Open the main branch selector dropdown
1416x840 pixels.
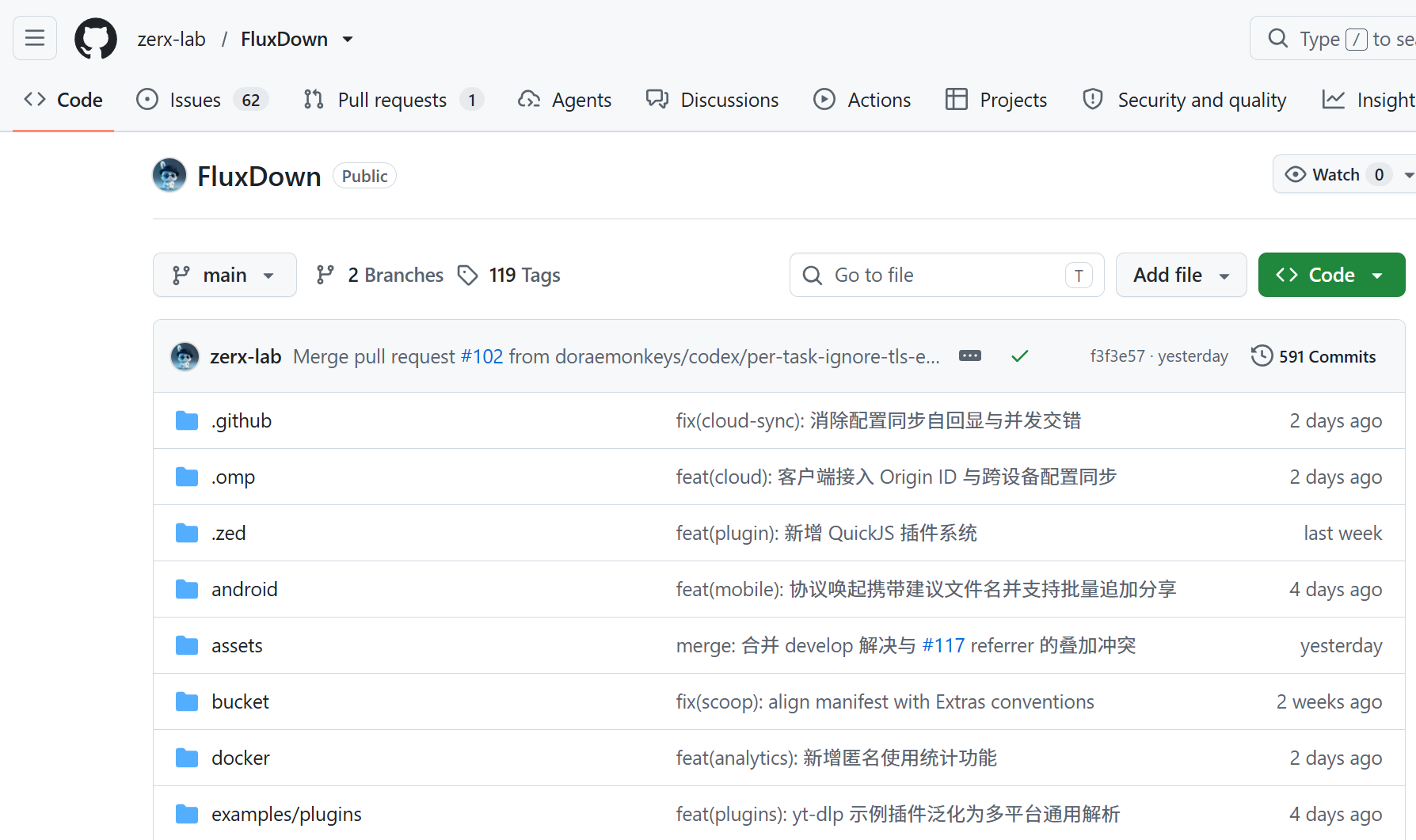pos(225,275)
